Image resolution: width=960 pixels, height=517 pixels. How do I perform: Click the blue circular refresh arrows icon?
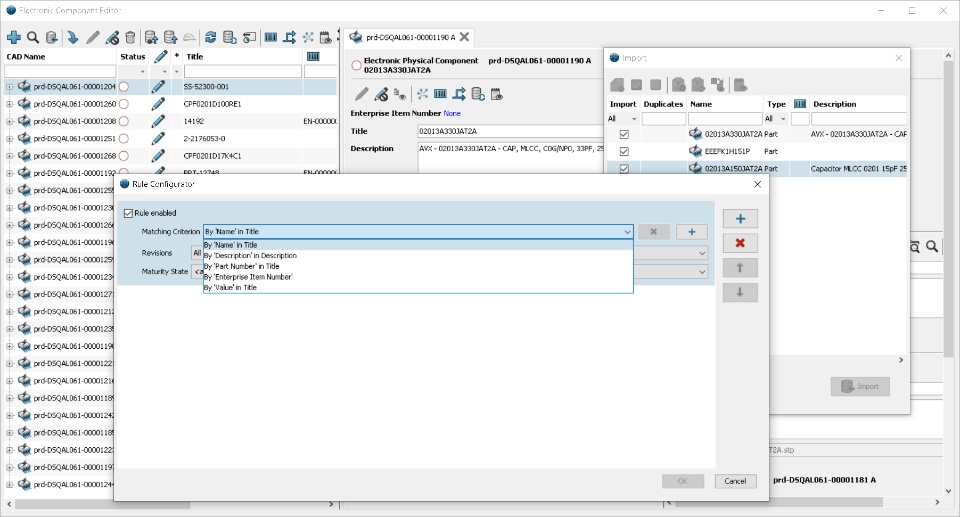pyautogui.click(x=210, y=37)
